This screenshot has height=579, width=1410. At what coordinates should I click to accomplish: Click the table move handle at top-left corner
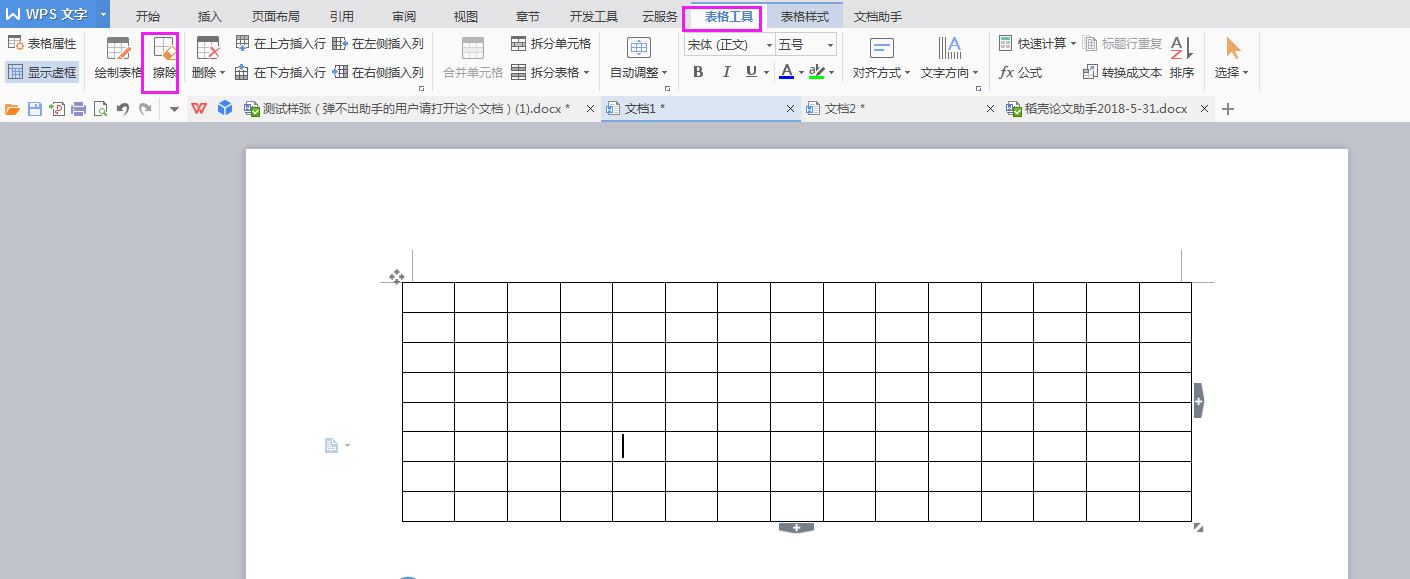pos(396,276)
